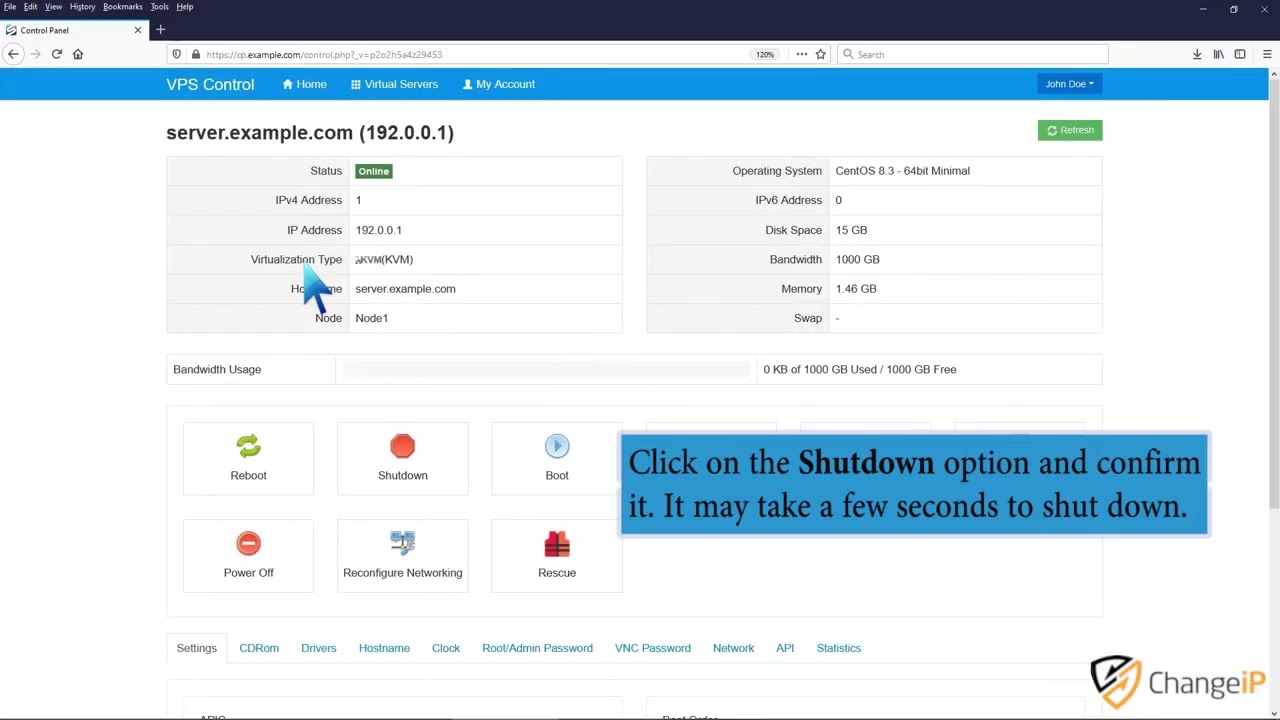Toggle the sidebar view icon
The height and width of the screenshot is (720, 1280).
pyautogui.click(x=1240, y=54)
